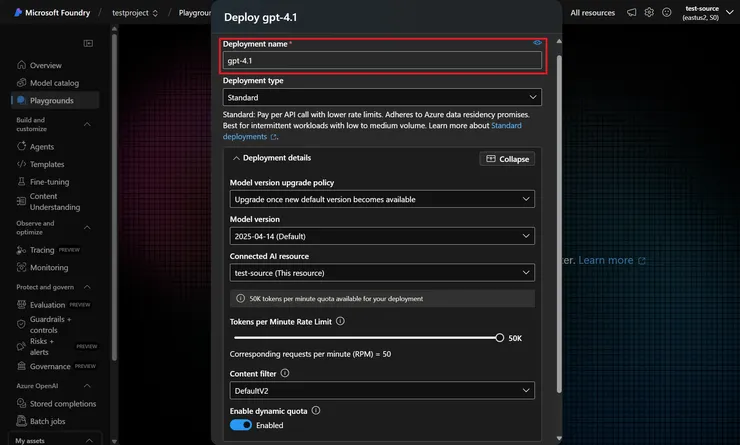
Task: Click the Governance building icon
Action: pyautogui.click(x=21, y=366)
